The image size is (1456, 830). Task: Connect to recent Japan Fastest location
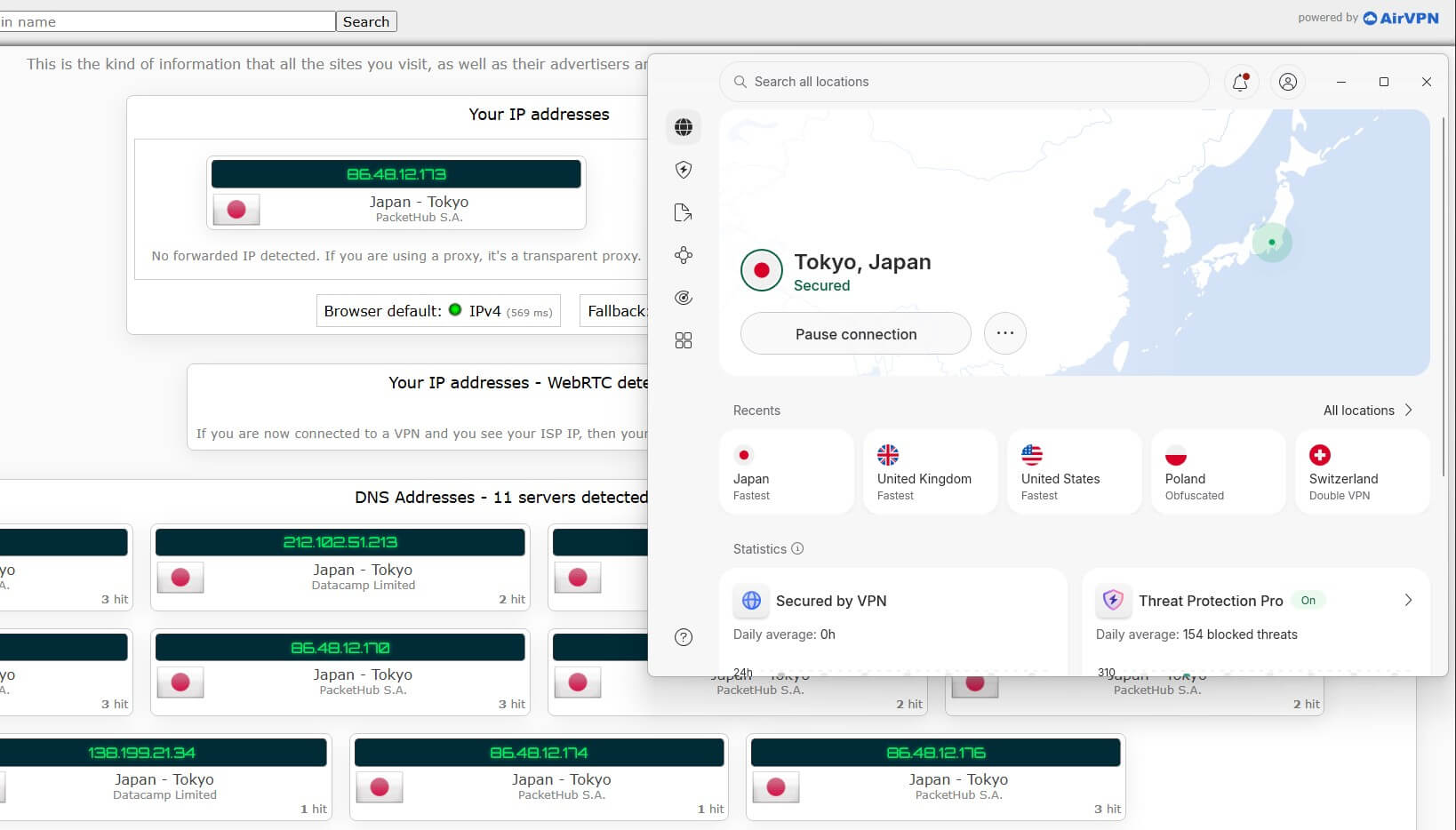point(787,472)
